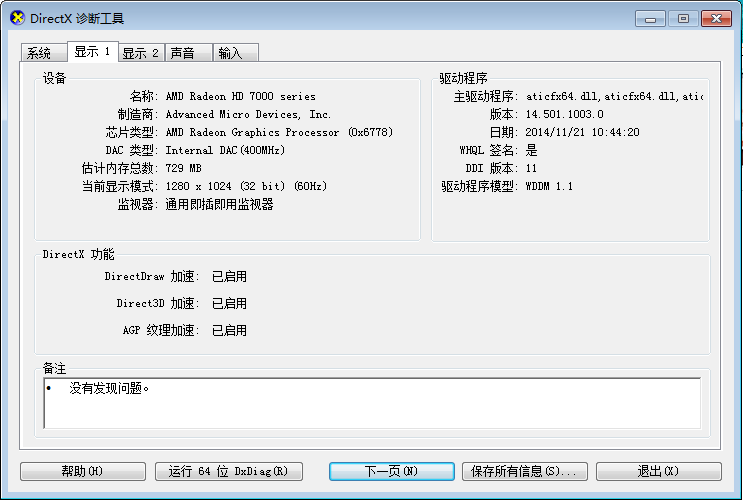Click device name AMD Radeon HD 7000 series
The width and height of the screenshot is (743, 500).
241,96
